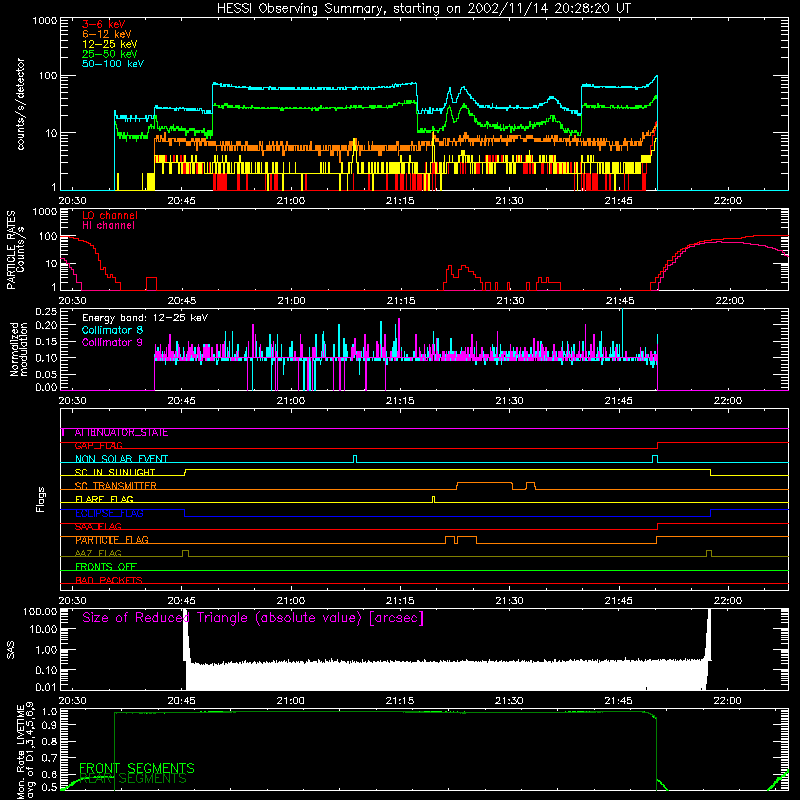Click the SC_IN_SUNLIGHT flag label
The width and height of the screenshot is (800, 800).
coord(115,472)
